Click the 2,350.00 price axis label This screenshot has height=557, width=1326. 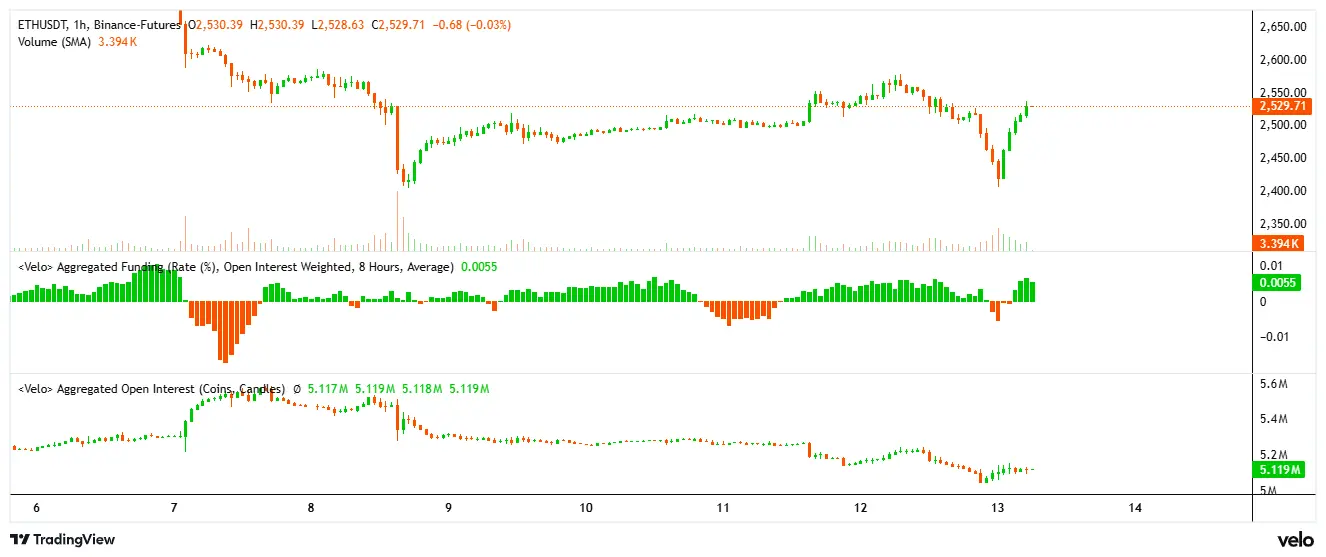pyautogui.click(x=1284, y=224)
